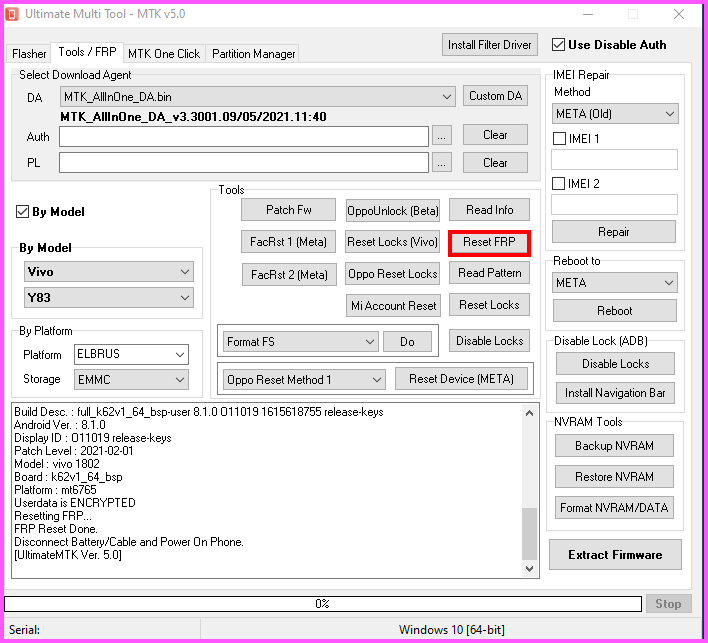Clear the PL file field
The height and width of the screenshot is (643, 708).
coord(495,163)
